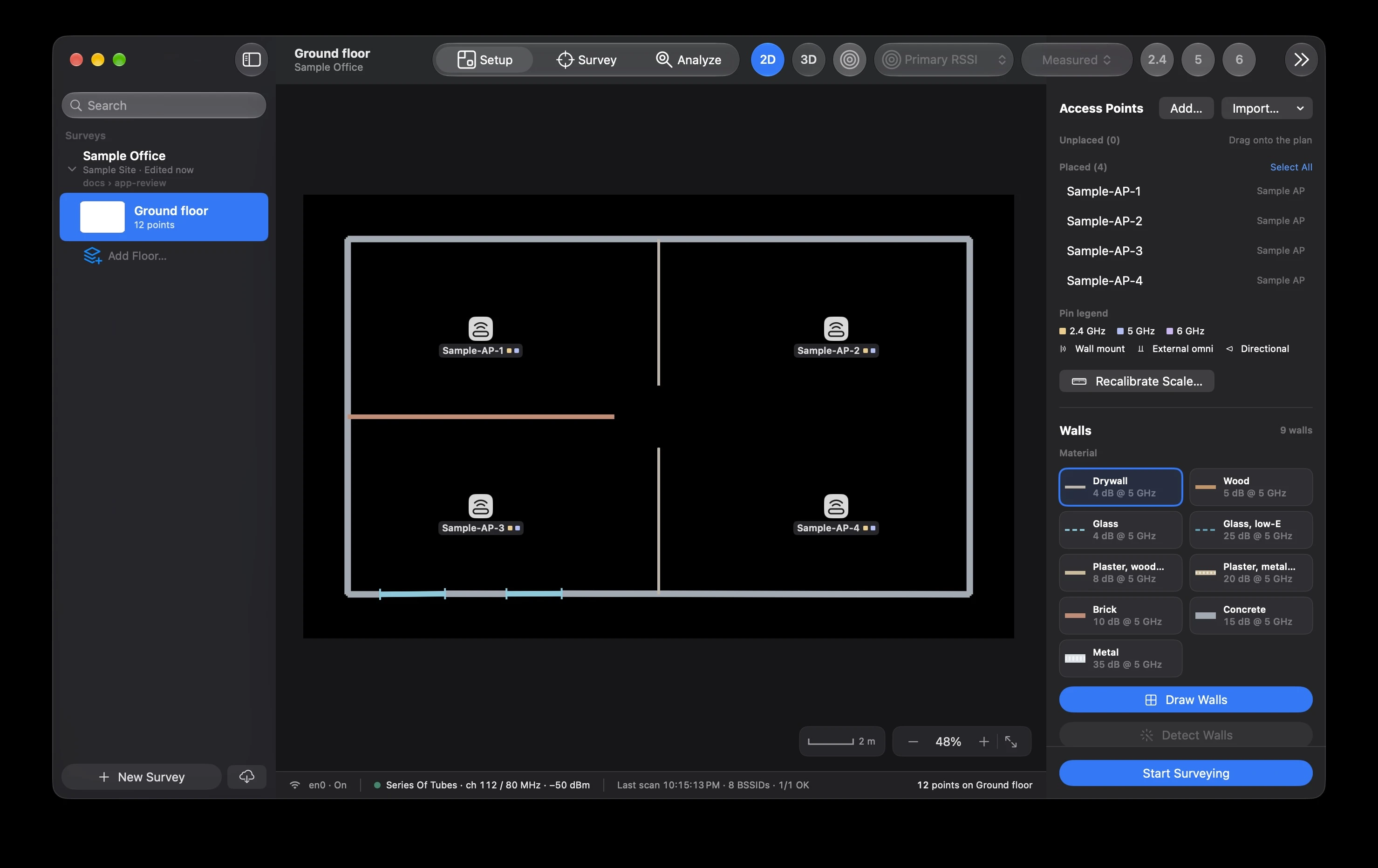
Task: Collapse the Sample Office survey chevron
Action: [x=72, y=170]
